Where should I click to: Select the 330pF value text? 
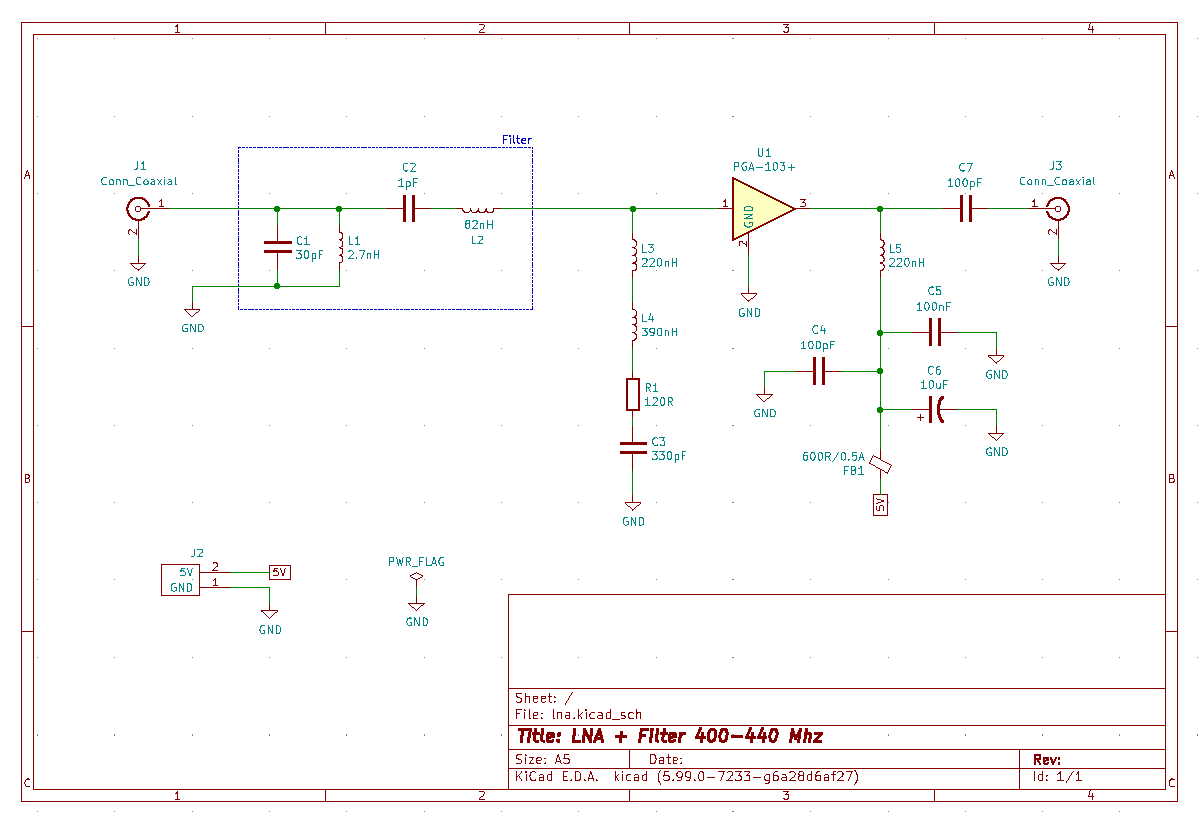tap(669, 455)
